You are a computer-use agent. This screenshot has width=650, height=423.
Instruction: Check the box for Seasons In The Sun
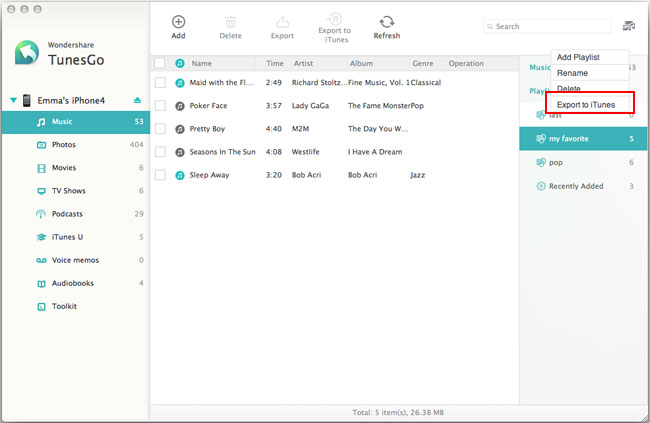(160, 152)
